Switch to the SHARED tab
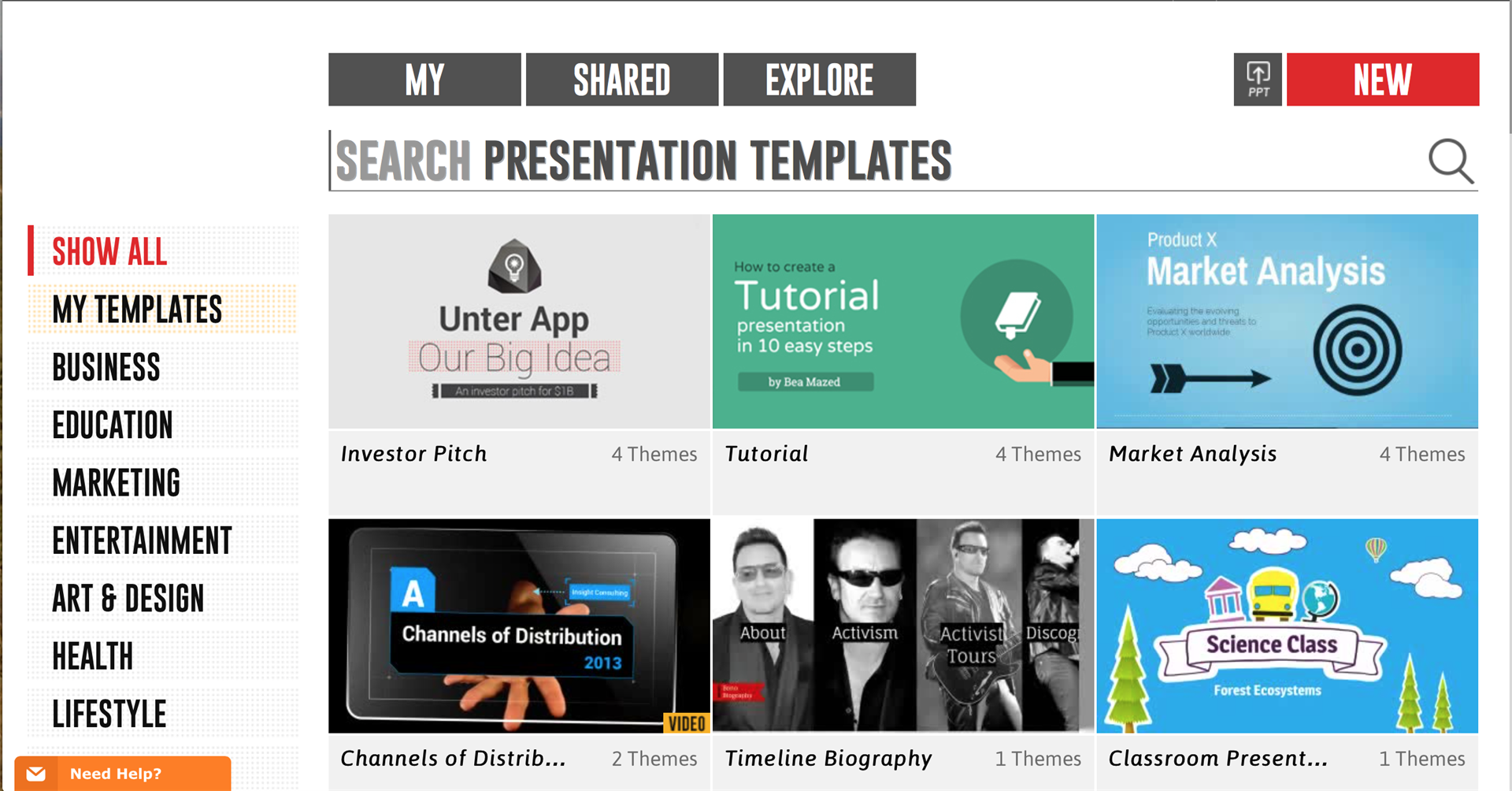This screenshot has width=1512, height=791. pos(622,80)
